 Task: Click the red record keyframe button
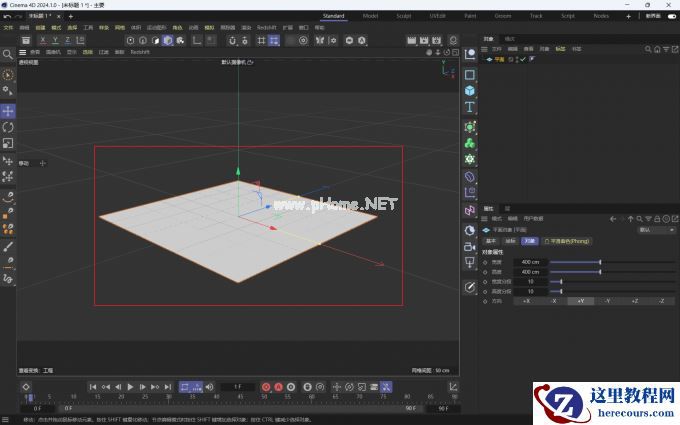[x=266, y=387]
